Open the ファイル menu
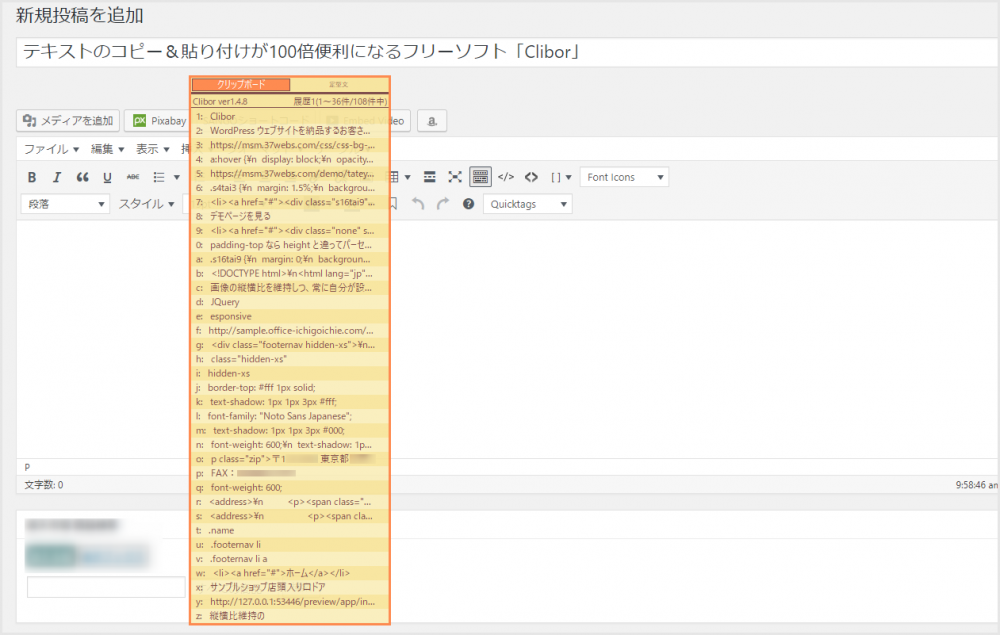This screenshot has width=1000, height=635. (51, 149)
